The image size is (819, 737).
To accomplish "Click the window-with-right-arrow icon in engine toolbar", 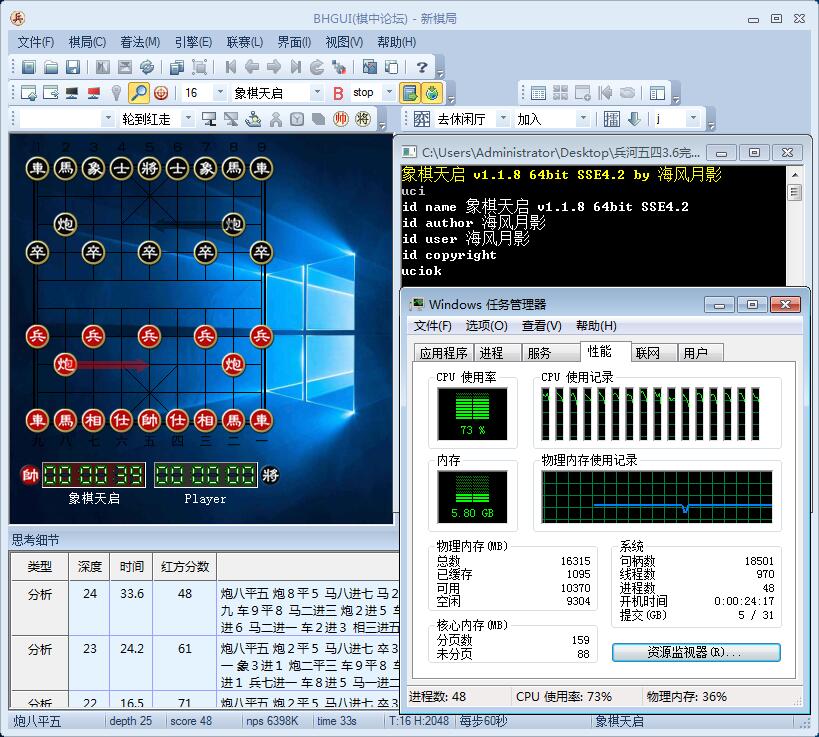I will coord(51,93).
